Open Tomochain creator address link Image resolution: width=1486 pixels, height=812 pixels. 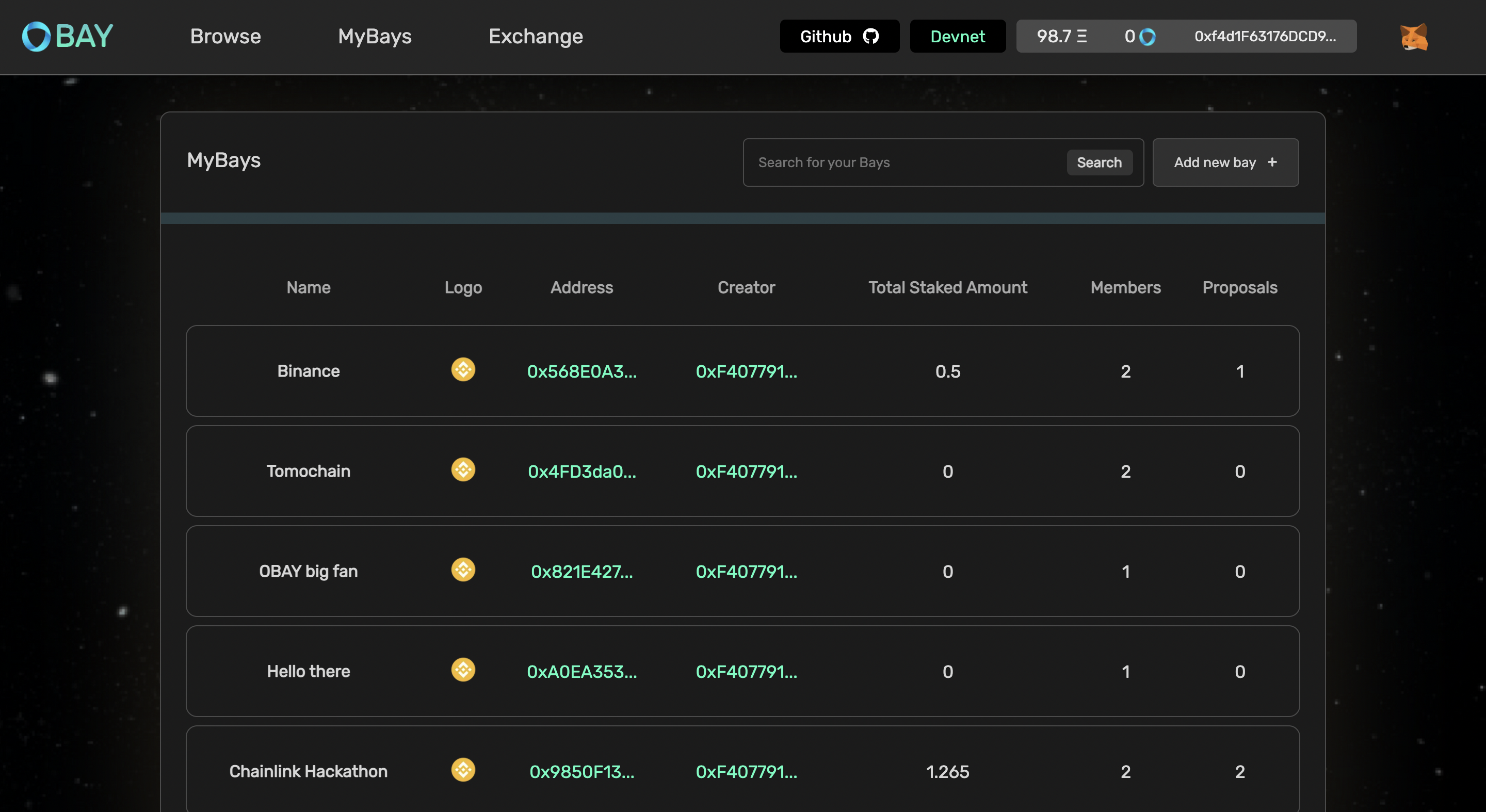coord(746,472)
